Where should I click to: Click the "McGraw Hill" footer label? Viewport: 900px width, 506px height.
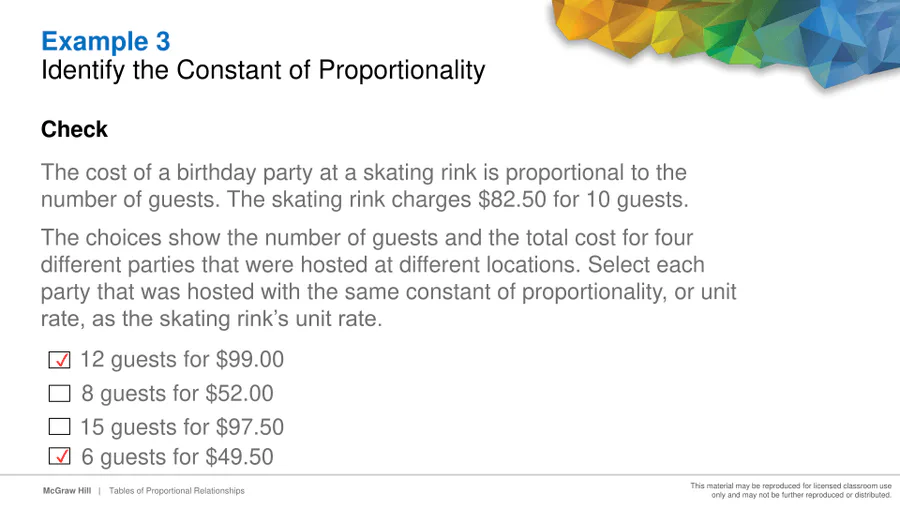66,491
